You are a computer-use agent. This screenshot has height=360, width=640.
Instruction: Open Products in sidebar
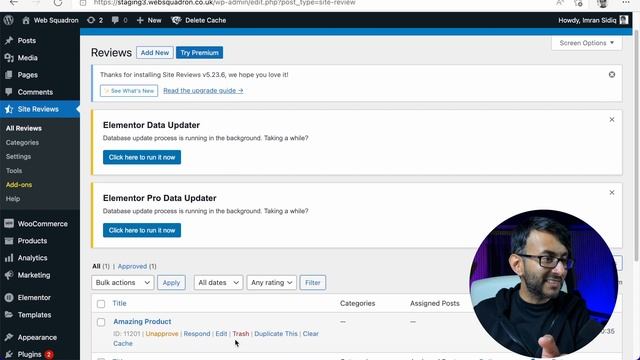point(32,241)
